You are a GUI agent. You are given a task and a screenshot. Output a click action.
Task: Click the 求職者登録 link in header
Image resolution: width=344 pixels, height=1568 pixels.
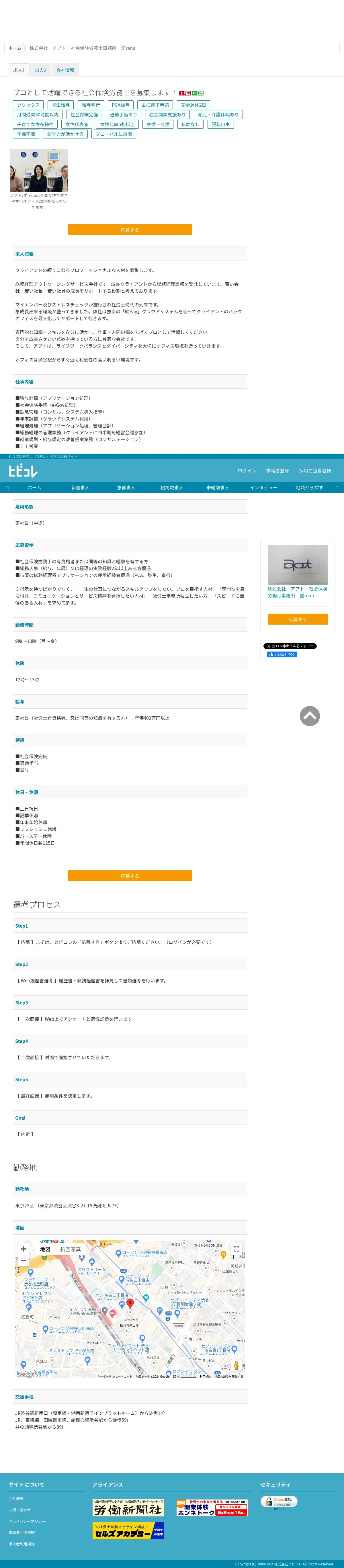(x=277, y=470)
